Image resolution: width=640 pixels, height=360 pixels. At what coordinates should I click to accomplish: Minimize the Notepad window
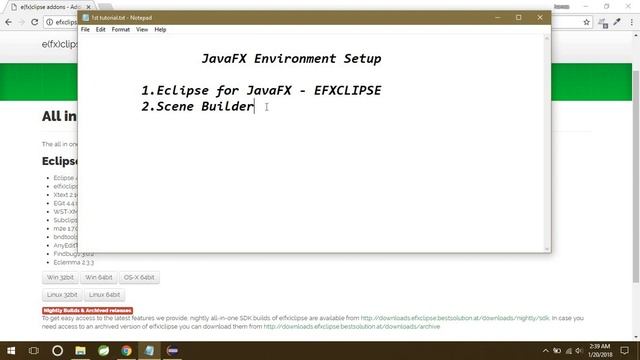498,18
